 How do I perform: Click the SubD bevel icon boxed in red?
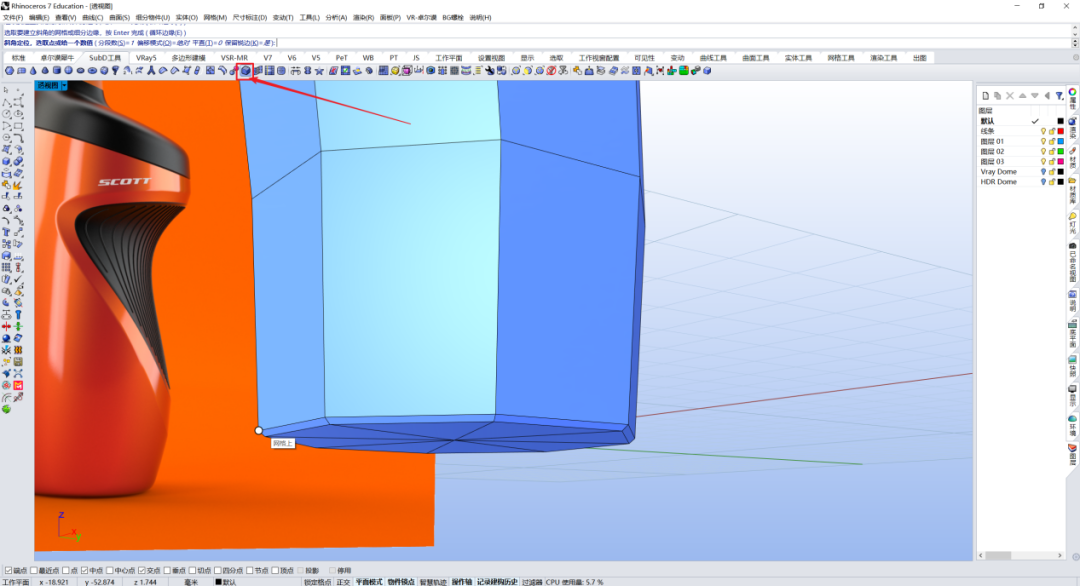[245, 70]
